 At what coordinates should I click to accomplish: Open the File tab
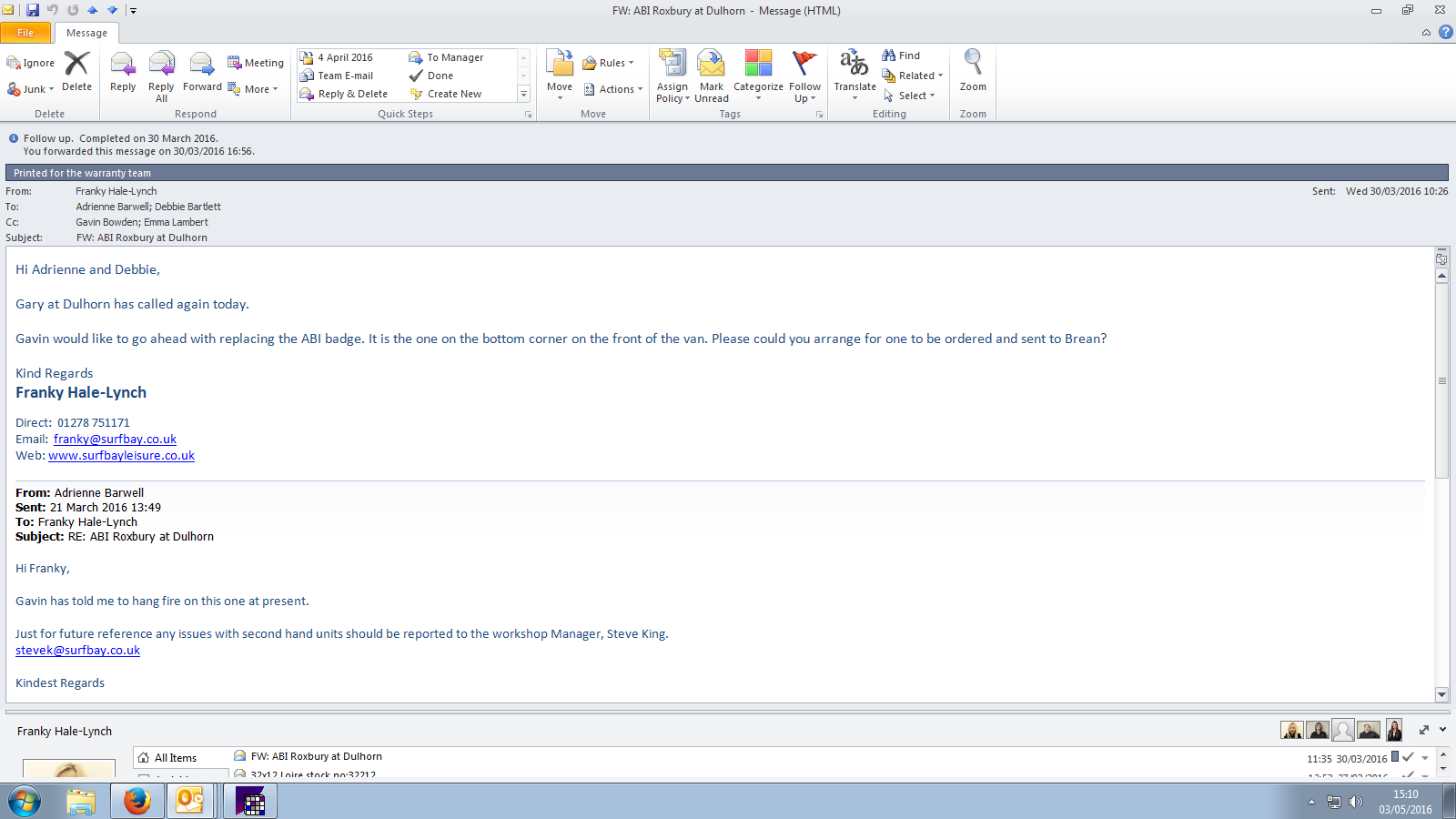click(25, 33)
